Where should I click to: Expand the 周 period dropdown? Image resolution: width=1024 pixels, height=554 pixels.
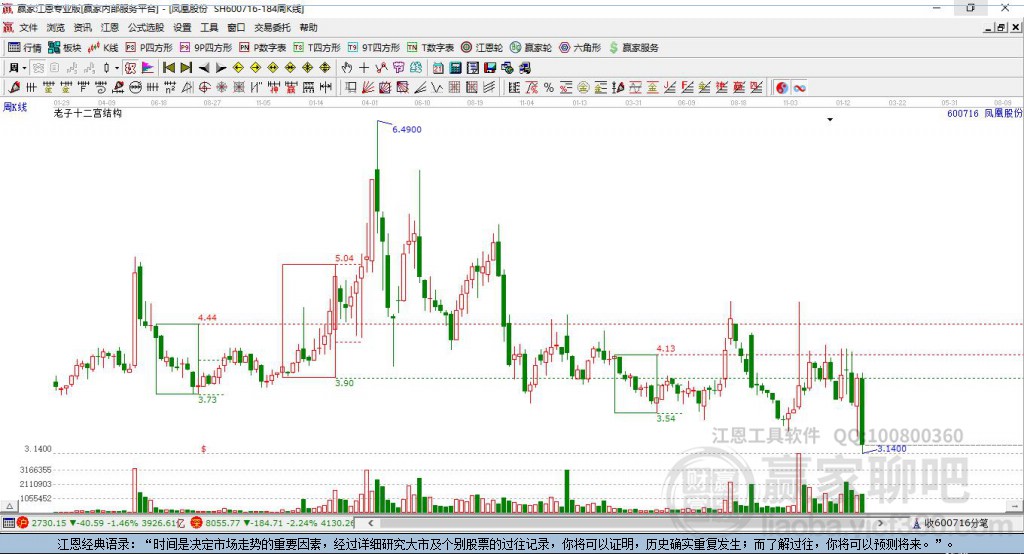coord(24,68)
